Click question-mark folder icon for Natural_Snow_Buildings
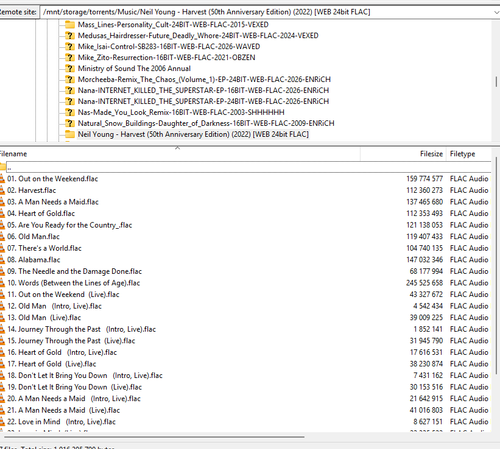The image size is (500, 449). click(x=70, y=123)
